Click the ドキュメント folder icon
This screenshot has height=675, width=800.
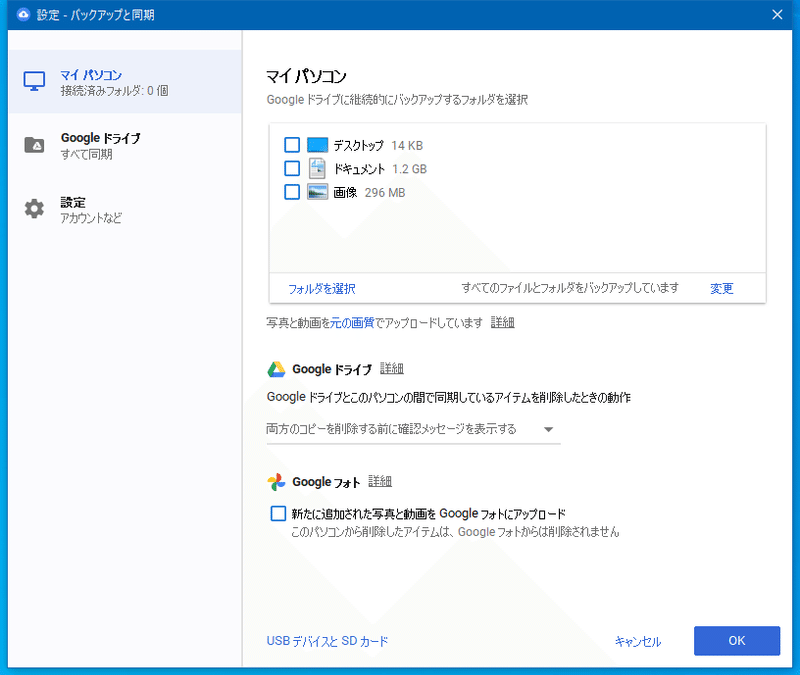point(317,168)
